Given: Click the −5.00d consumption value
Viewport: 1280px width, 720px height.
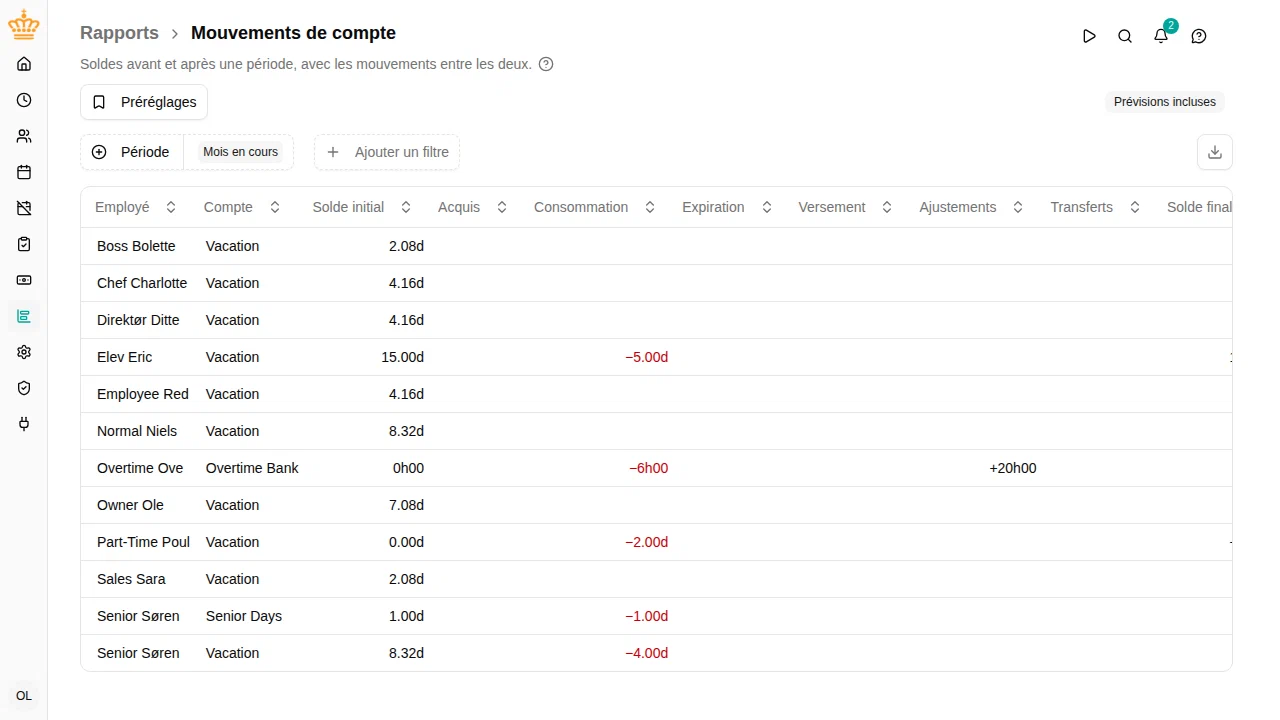Looking at the screenshot, I should 646,357.
